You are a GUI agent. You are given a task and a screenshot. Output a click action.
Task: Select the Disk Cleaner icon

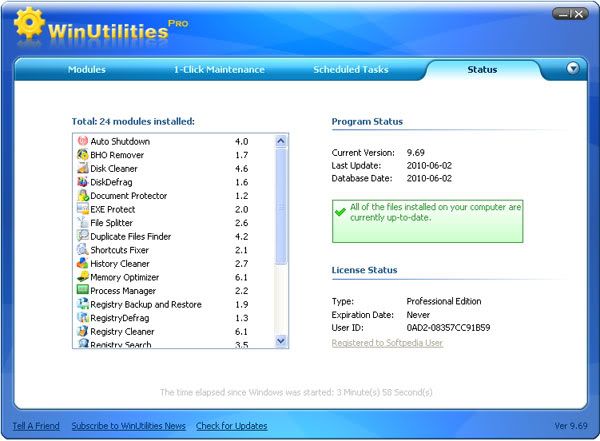pyautogui.click(x=83, y=168)
